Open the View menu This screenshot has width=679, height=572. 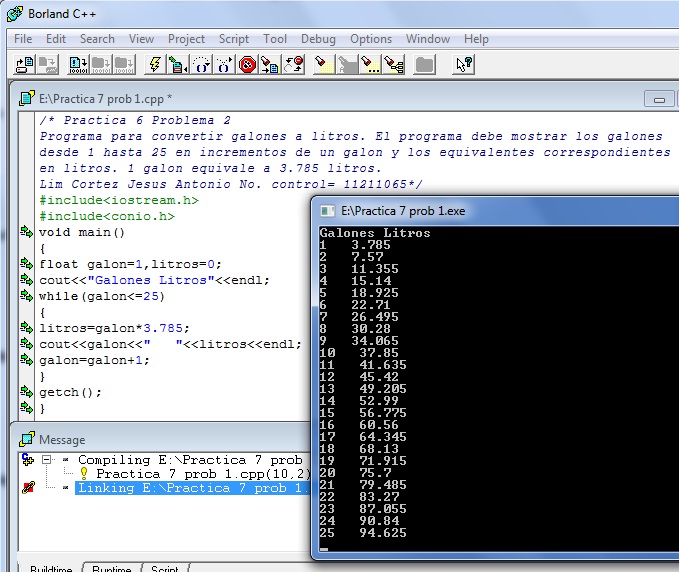(x=141, y=39)
